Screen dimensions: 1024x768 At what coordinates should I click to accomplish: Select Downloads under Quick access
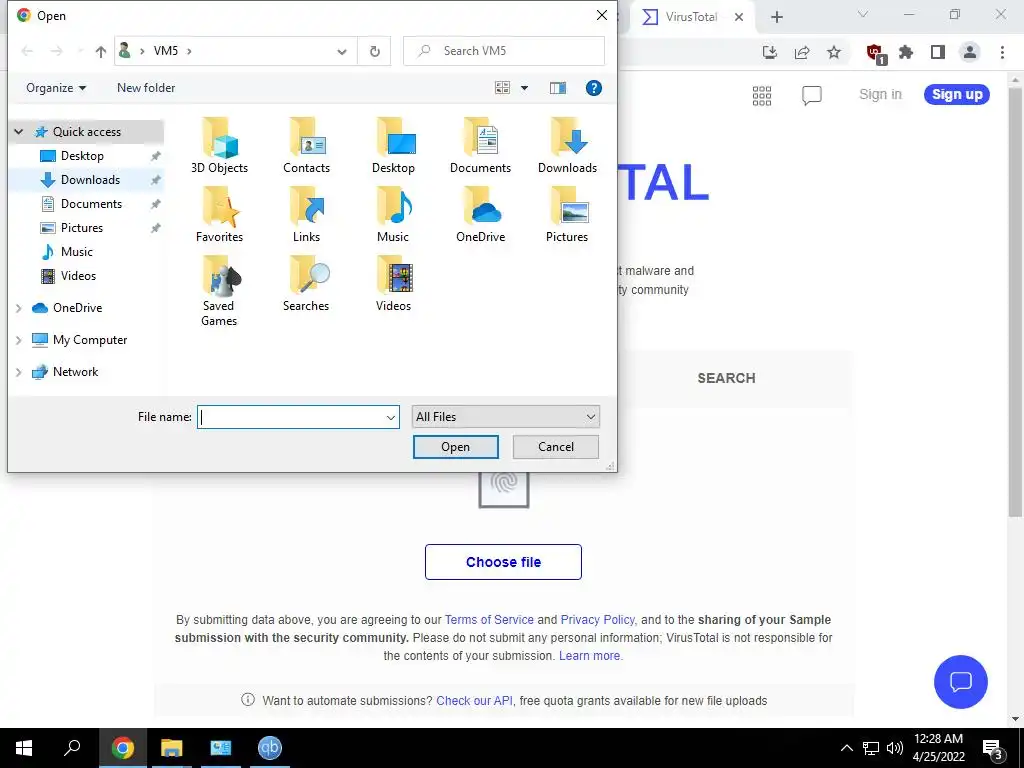[x=90, y=180]
